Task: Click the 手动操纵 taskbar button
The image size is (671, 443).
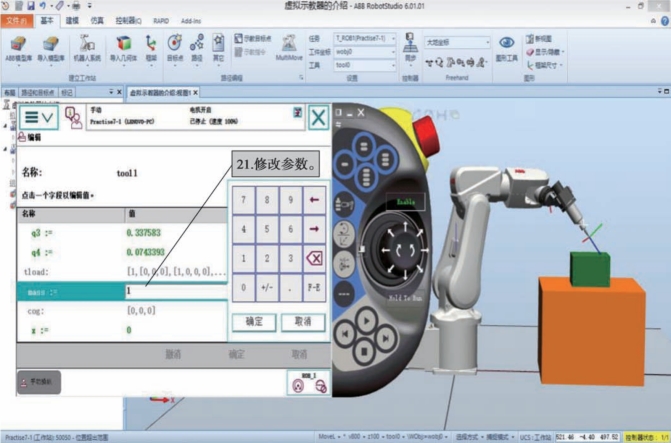Action: click(x=39, y=382)
